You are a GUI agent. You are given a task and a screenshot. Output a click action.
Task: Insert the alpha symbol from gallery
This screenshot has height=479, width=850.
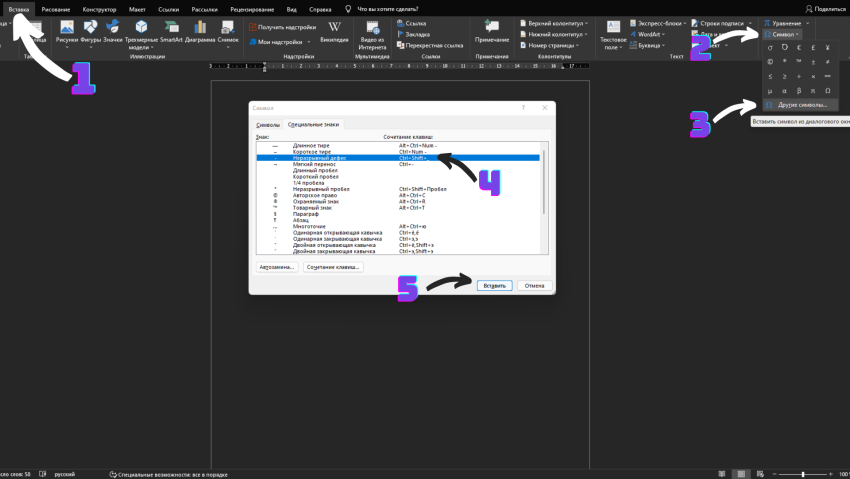[784, 91]
